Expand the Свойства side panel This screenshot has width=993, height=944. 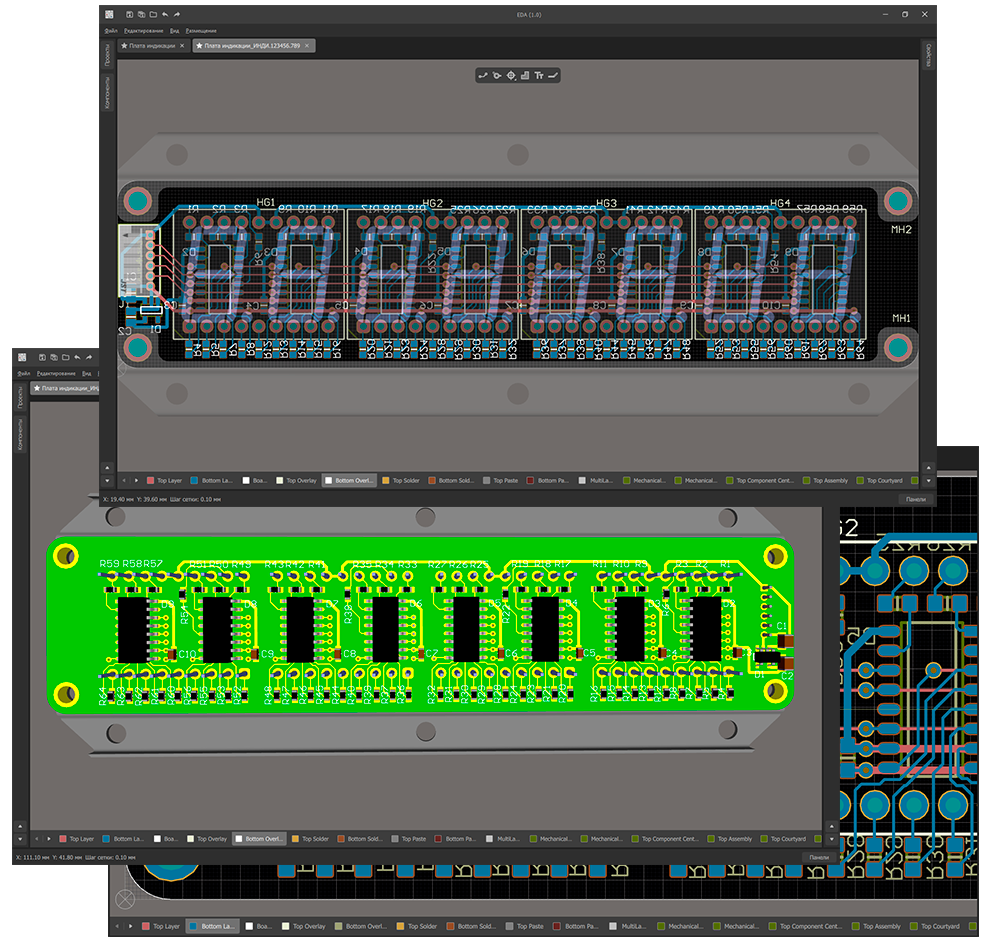[x=926, y=56]
